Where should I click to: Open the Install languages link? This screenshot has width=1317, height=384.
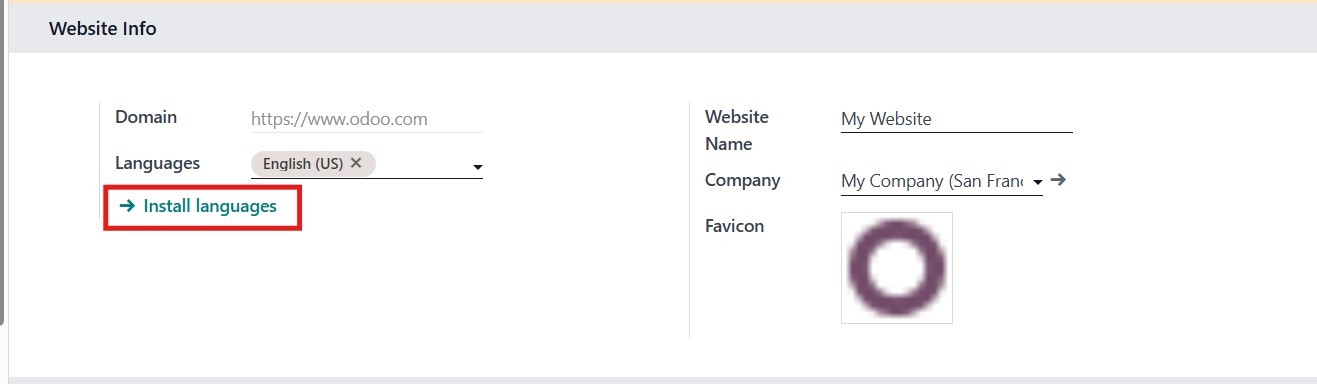pos(210,206)
